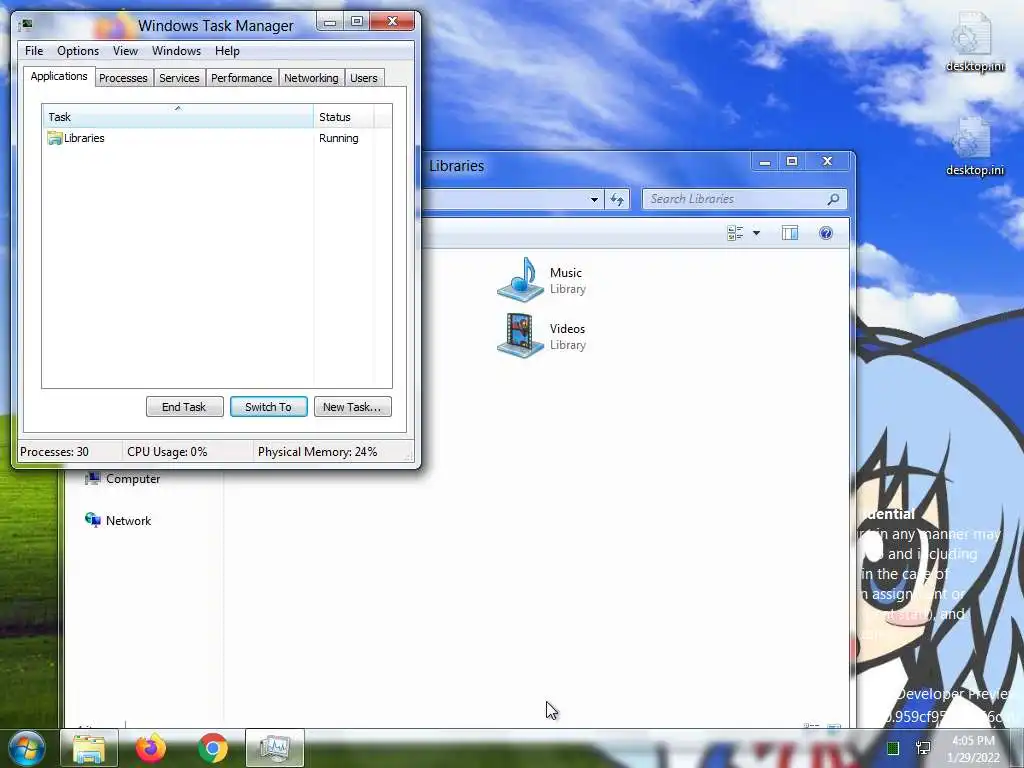Click the CPU Usage: 0% status entry
Viewport: 1024px width, 768px height.
point(167,452)
